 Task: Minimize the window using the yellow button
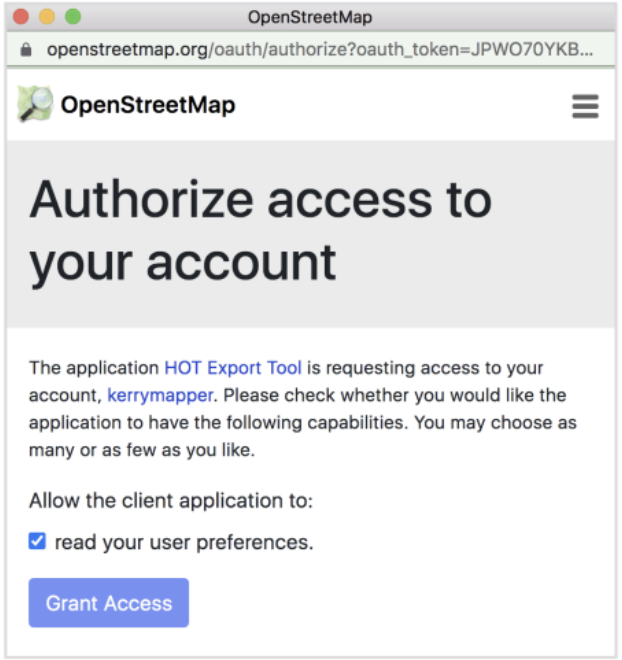click(x=47, y=17)
